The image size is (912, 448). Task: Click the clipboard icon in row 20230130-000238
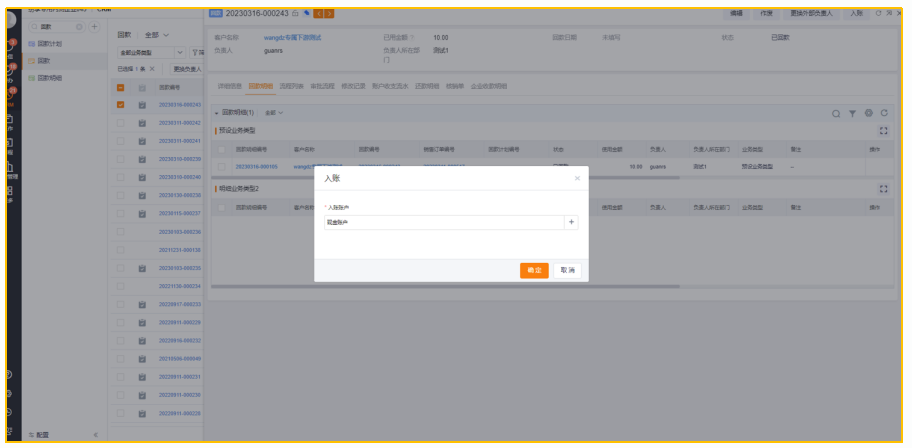(142, 195)
